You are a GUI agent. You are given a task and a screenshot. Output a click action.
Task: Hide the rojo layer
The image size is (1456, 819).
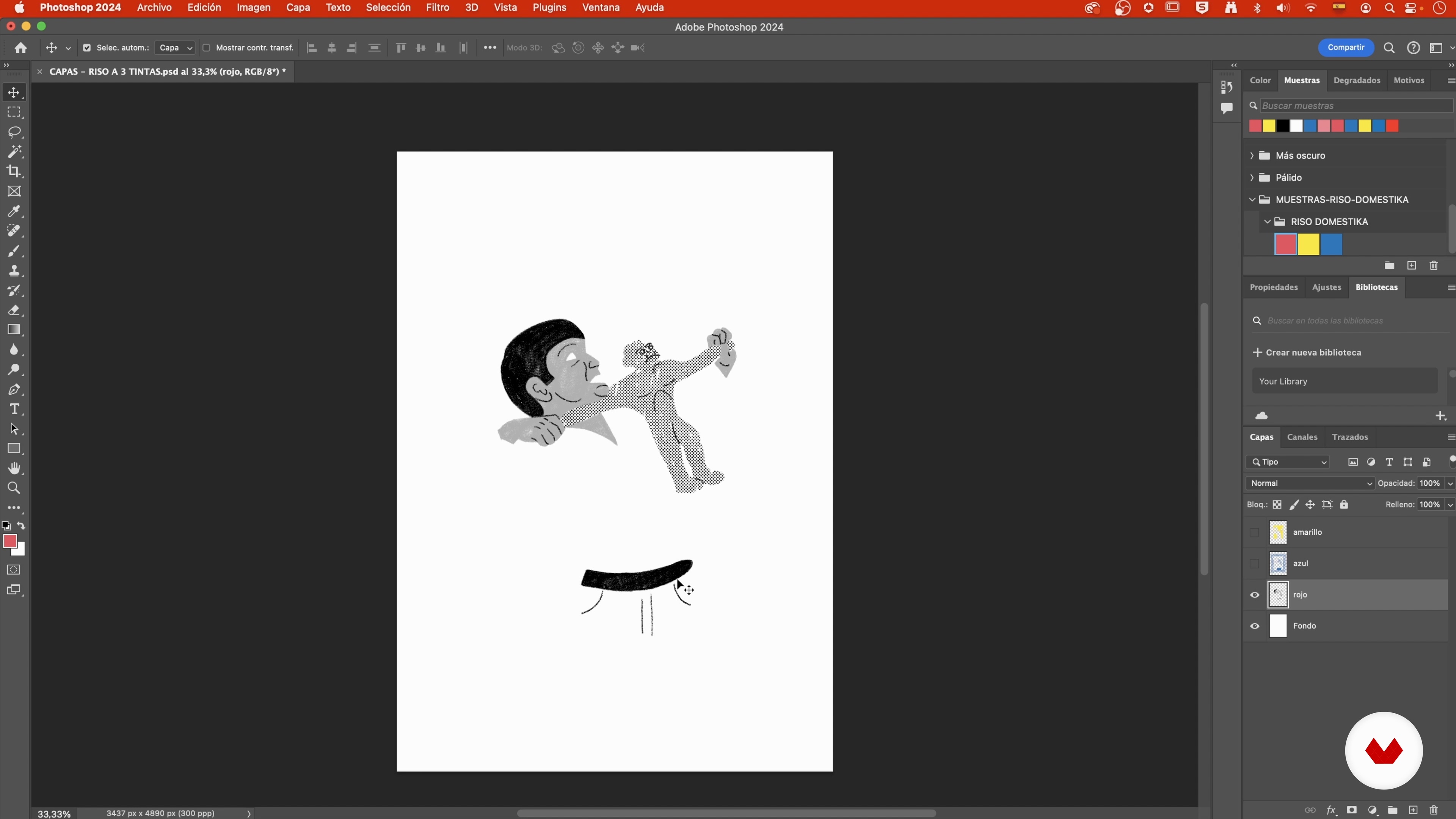[x=1254, y=595]
